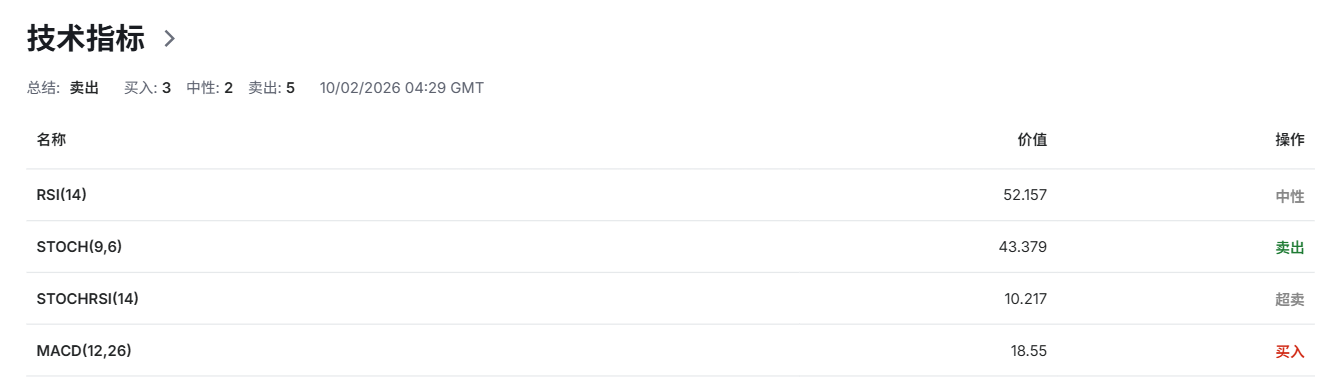Click the 买入: 3 count in summary
The height and width of the screenshot is (378, 1320).
[x=147, y=88]
